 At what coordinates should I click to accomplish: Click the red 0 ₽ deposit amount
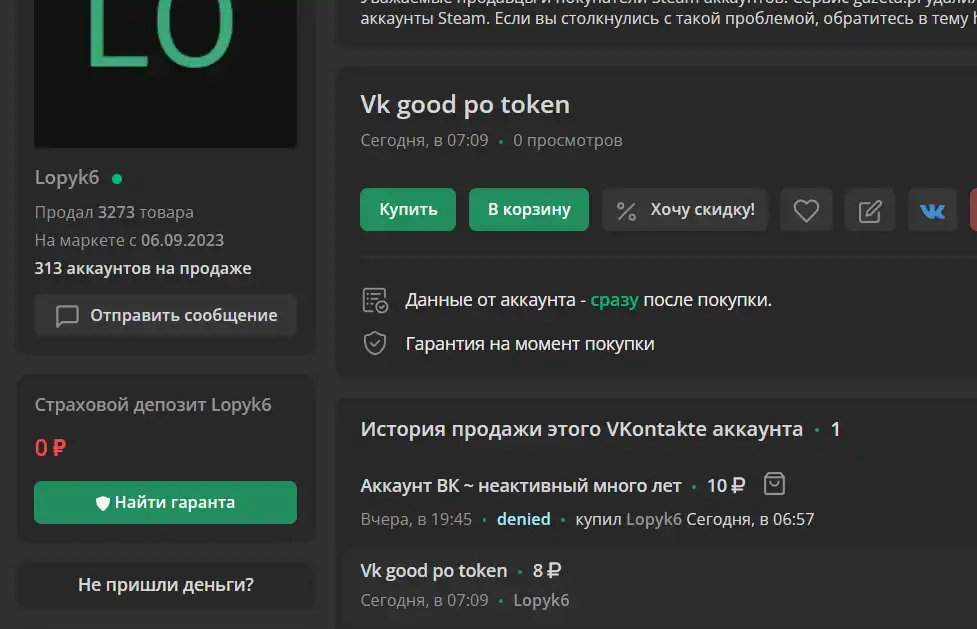(50, 448)
